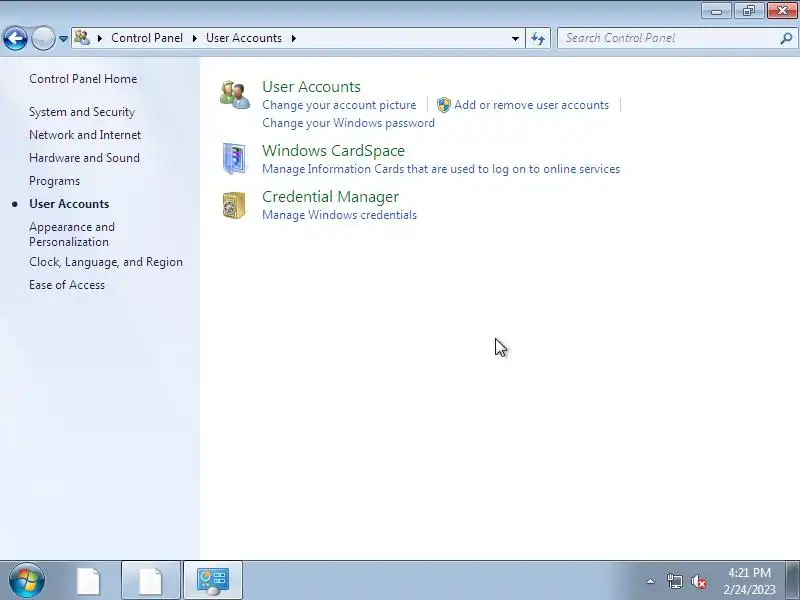Click the network status tray icon
Viewport: 800px width, 600px height.
[674, 581]
